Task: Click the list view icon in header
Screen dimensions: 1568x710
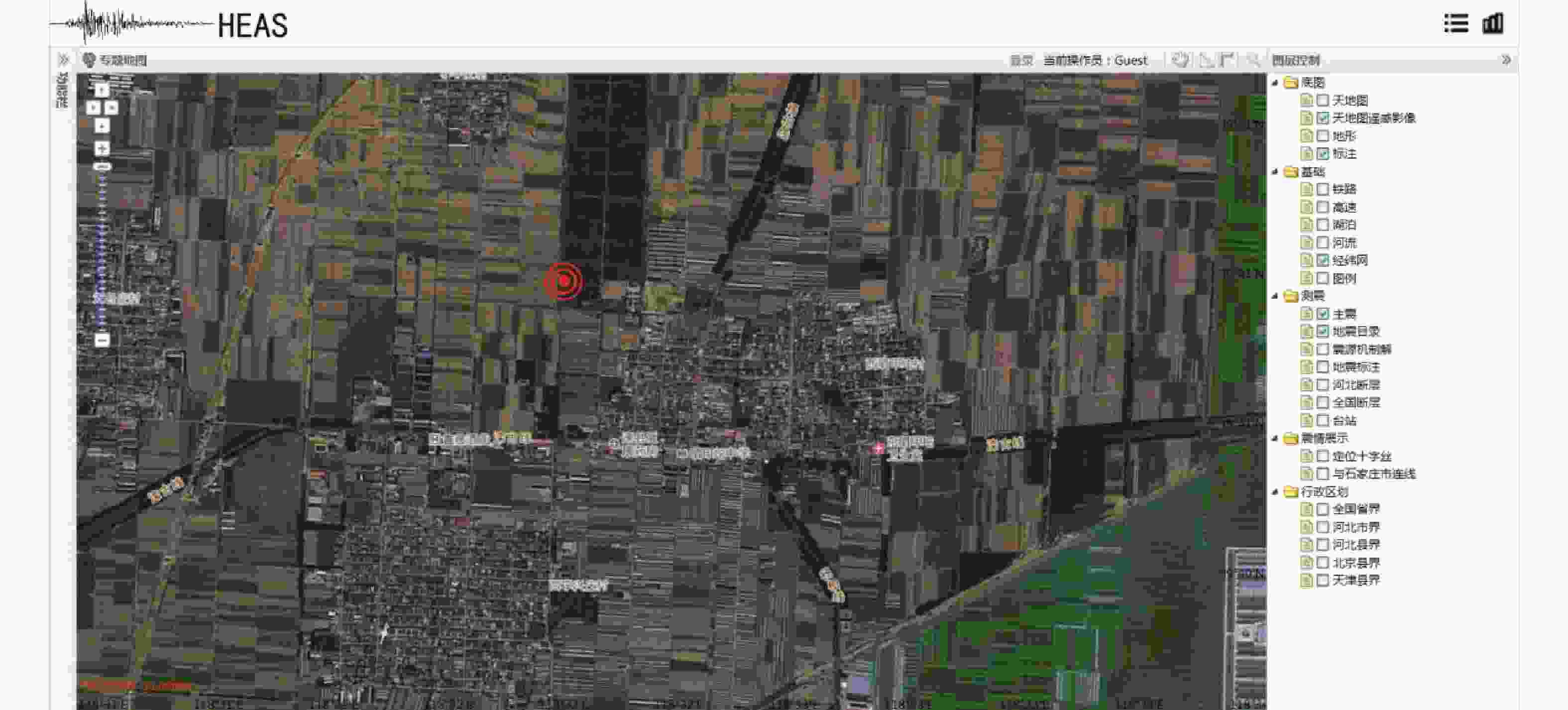Action: click(x=1456, y=24)
